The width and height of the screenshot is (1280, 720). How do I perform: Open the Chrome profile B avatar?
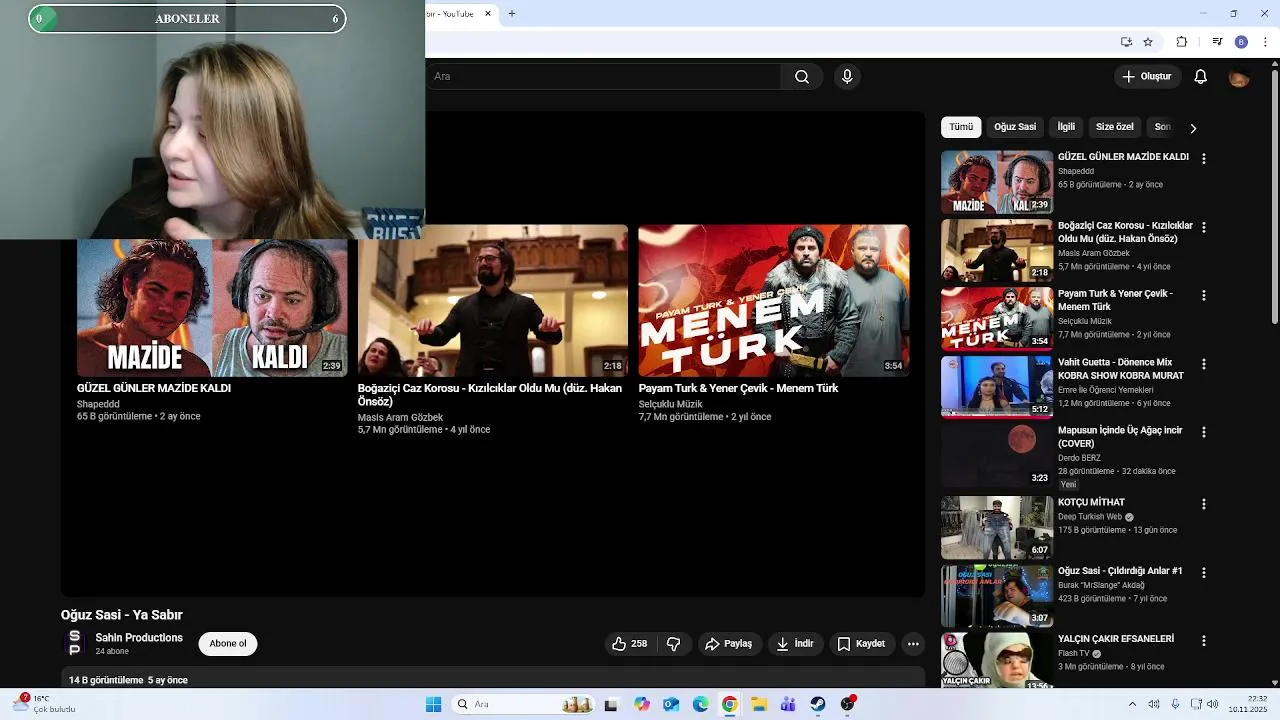click(1241, 42)
